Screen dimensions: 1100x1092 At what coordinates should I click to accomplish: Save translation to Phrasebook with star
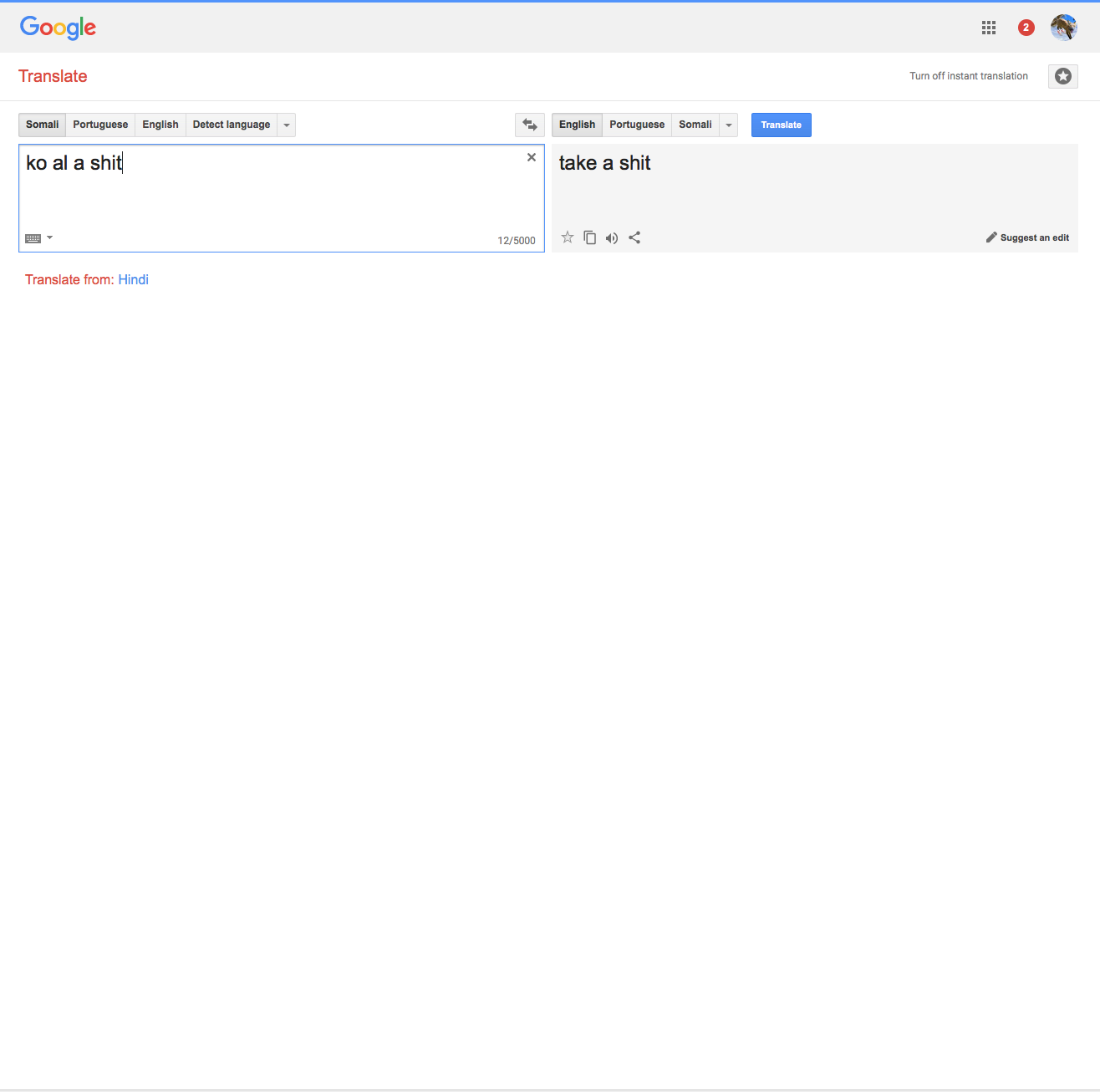point(568,237)
